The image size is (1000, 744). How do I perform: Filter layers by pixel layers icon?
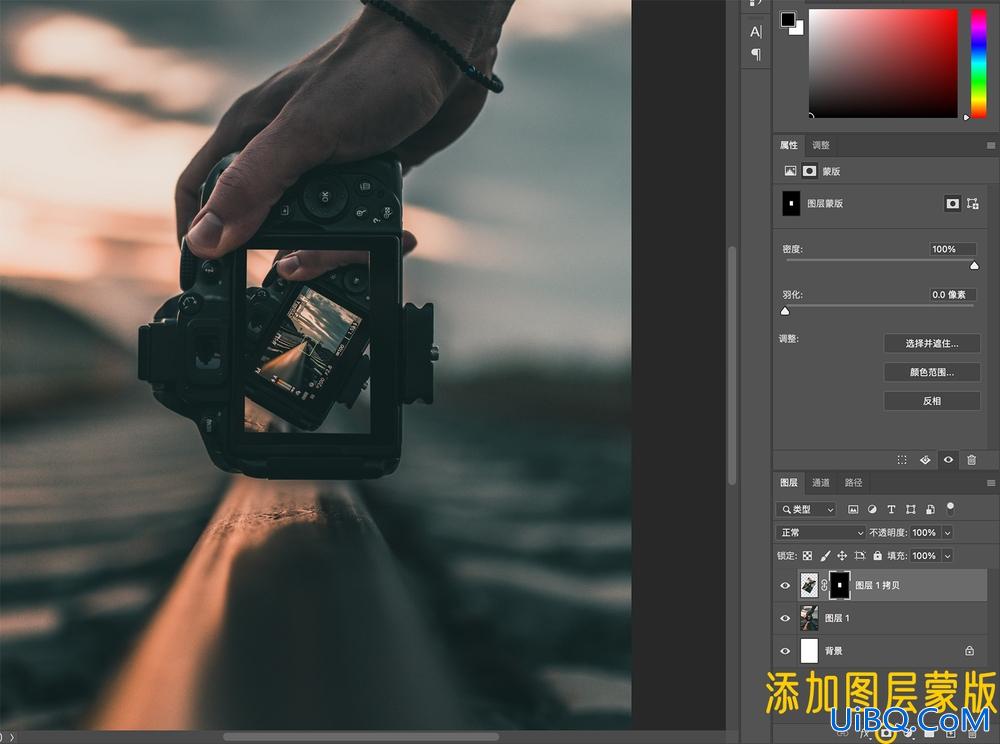853,509
